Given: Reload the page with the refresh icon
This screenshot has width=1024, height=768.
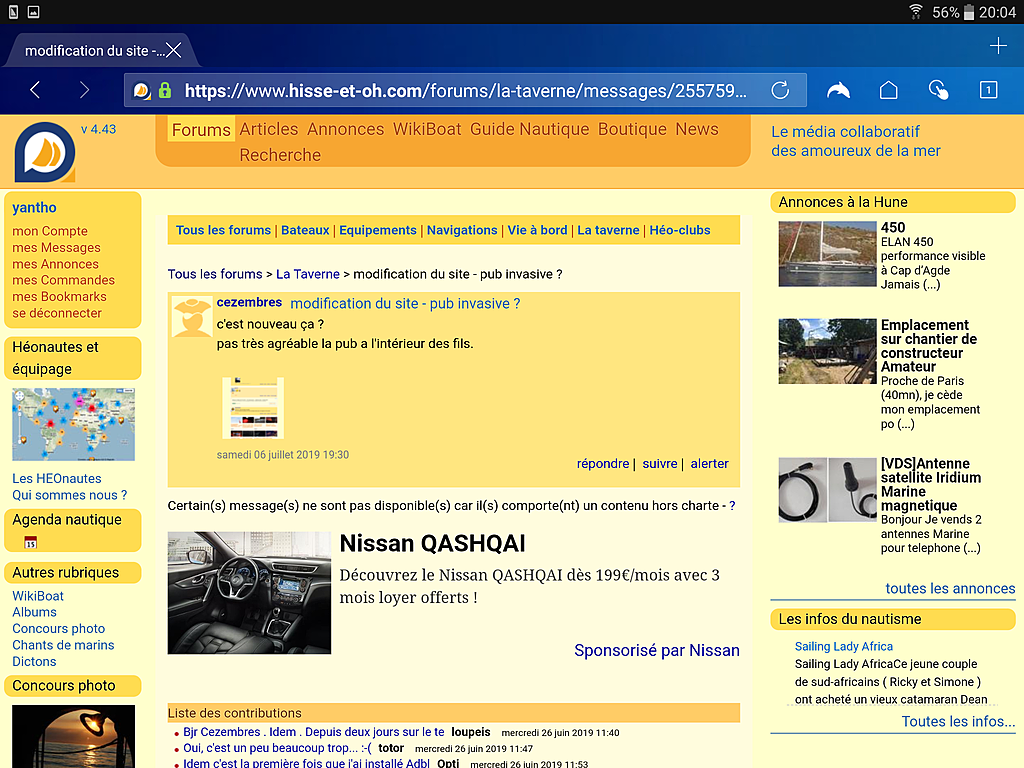Looking at the screenshot, I should pyautogui.click(x=780, y=90).
